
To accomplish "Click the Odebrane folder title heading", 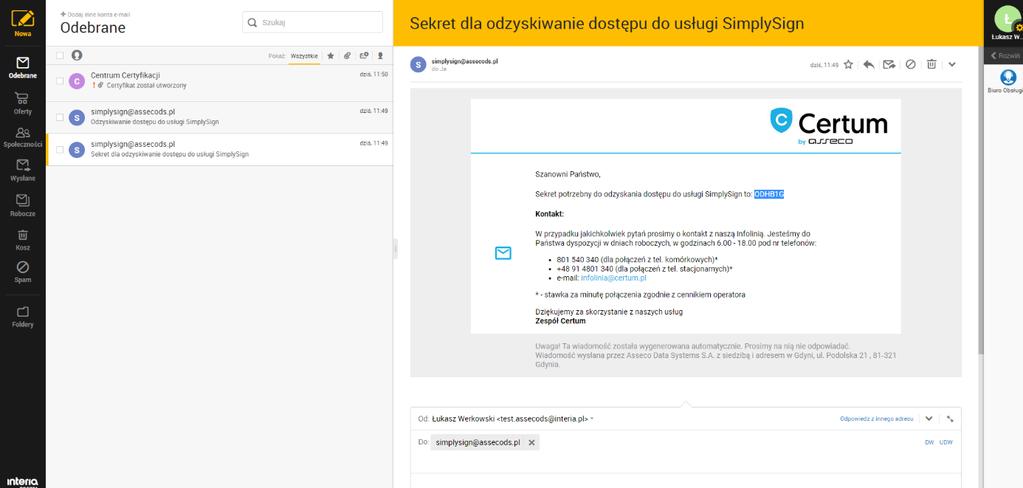I will click(x=93, y=27).
